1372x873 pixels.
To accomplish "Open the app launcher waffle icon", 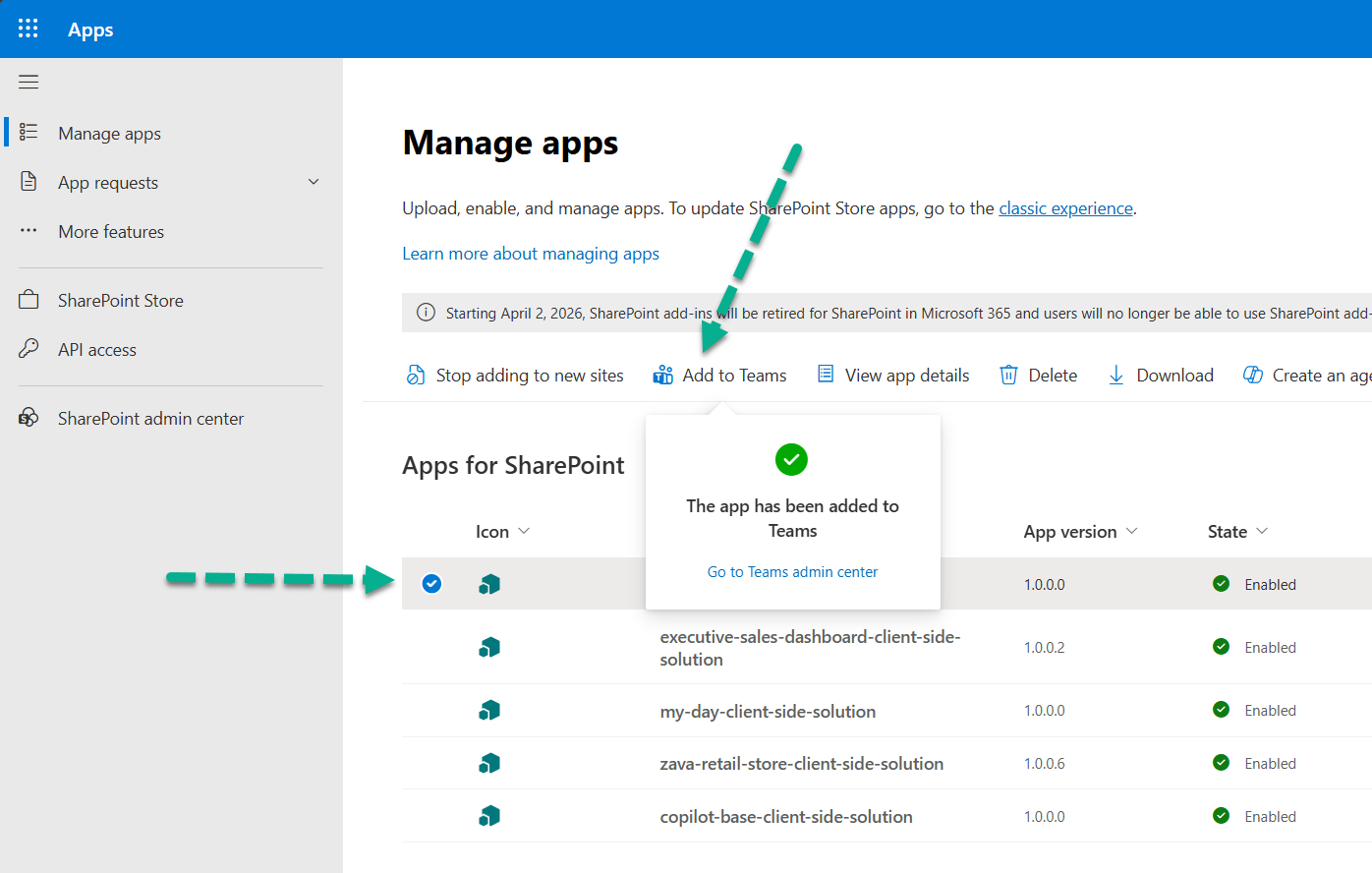I will point(29,29).
